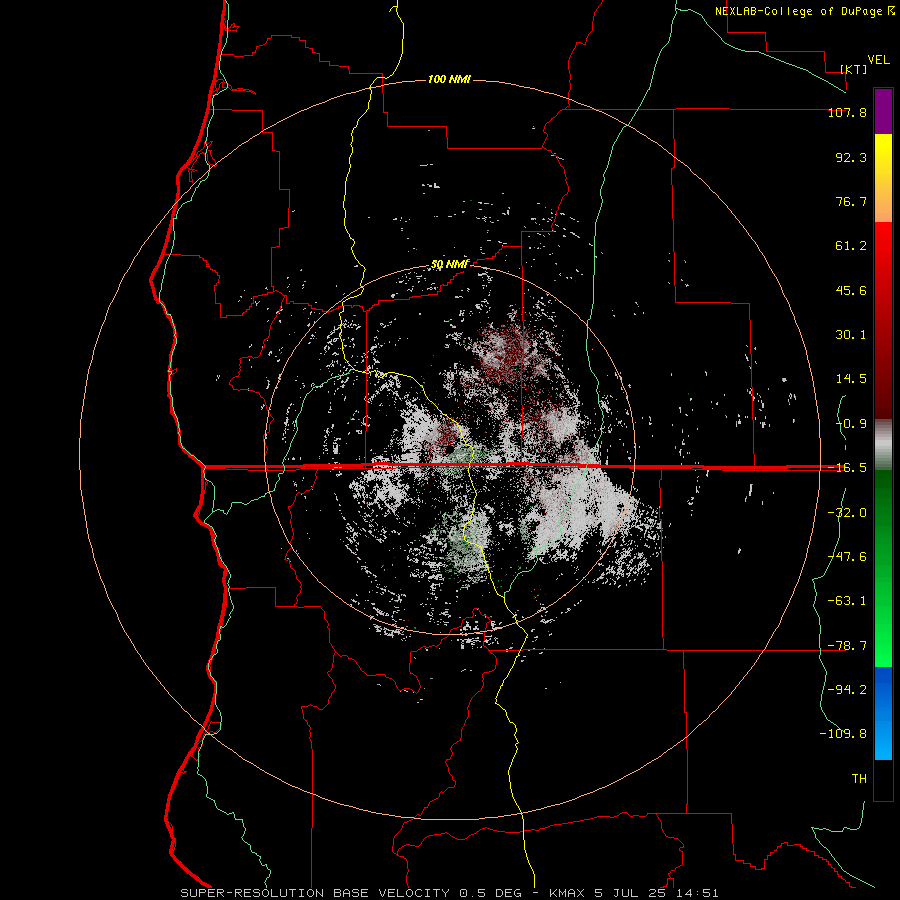Click the green segment of the velocity color bar

click(883, 568)
